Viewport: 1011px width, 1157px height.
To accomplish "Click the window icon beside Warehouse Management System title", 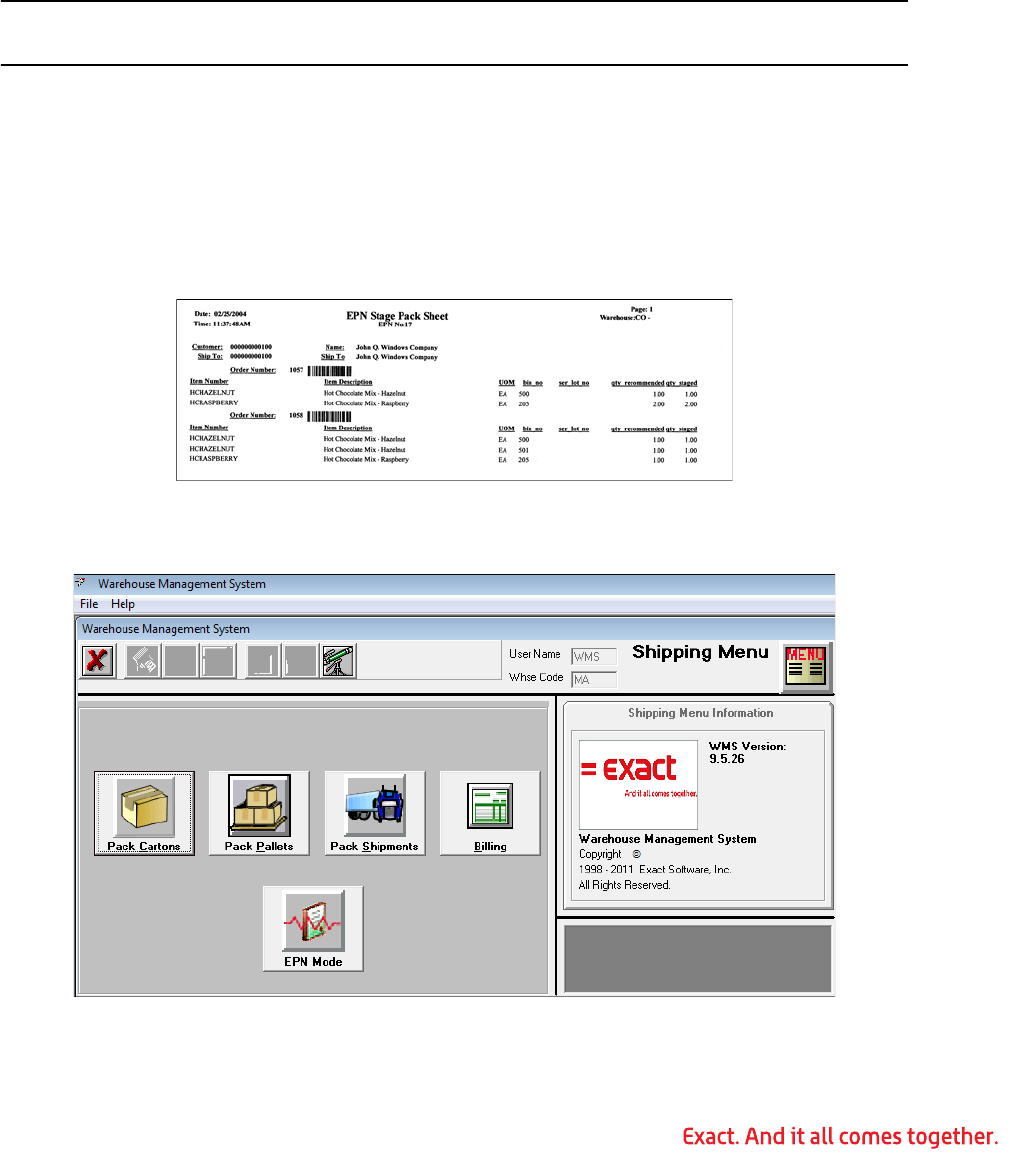I will (x=80, y=583).
